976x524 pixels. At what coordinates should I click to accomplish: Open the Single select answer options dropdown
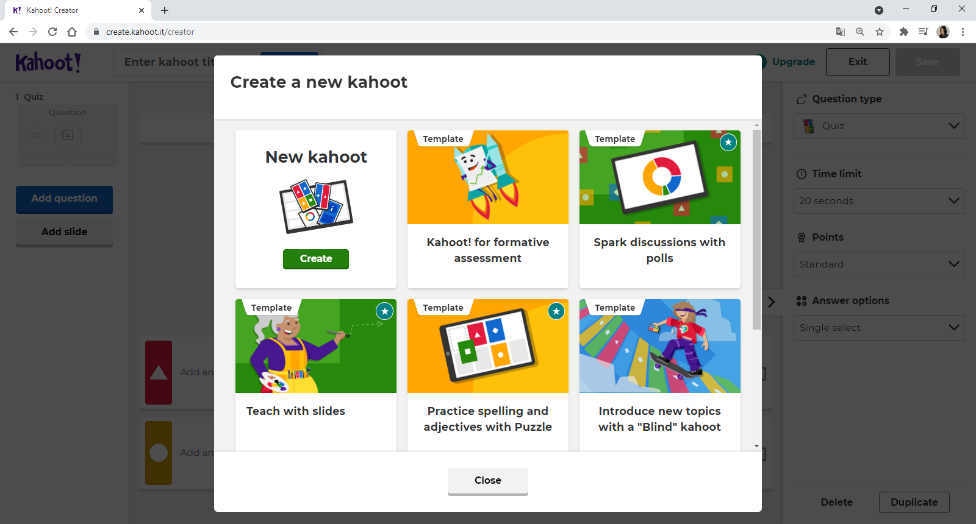879,328
